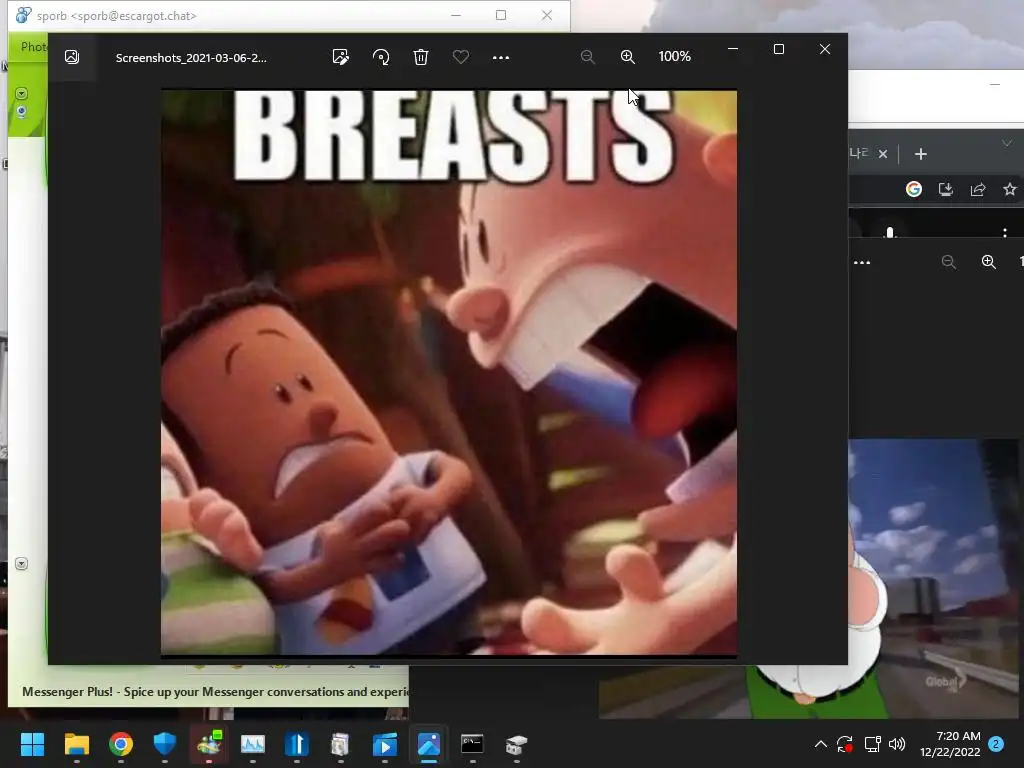Zoom out in the background Photos window
This screenshot has width=1024, height=768.
click(x=949, y=263)
